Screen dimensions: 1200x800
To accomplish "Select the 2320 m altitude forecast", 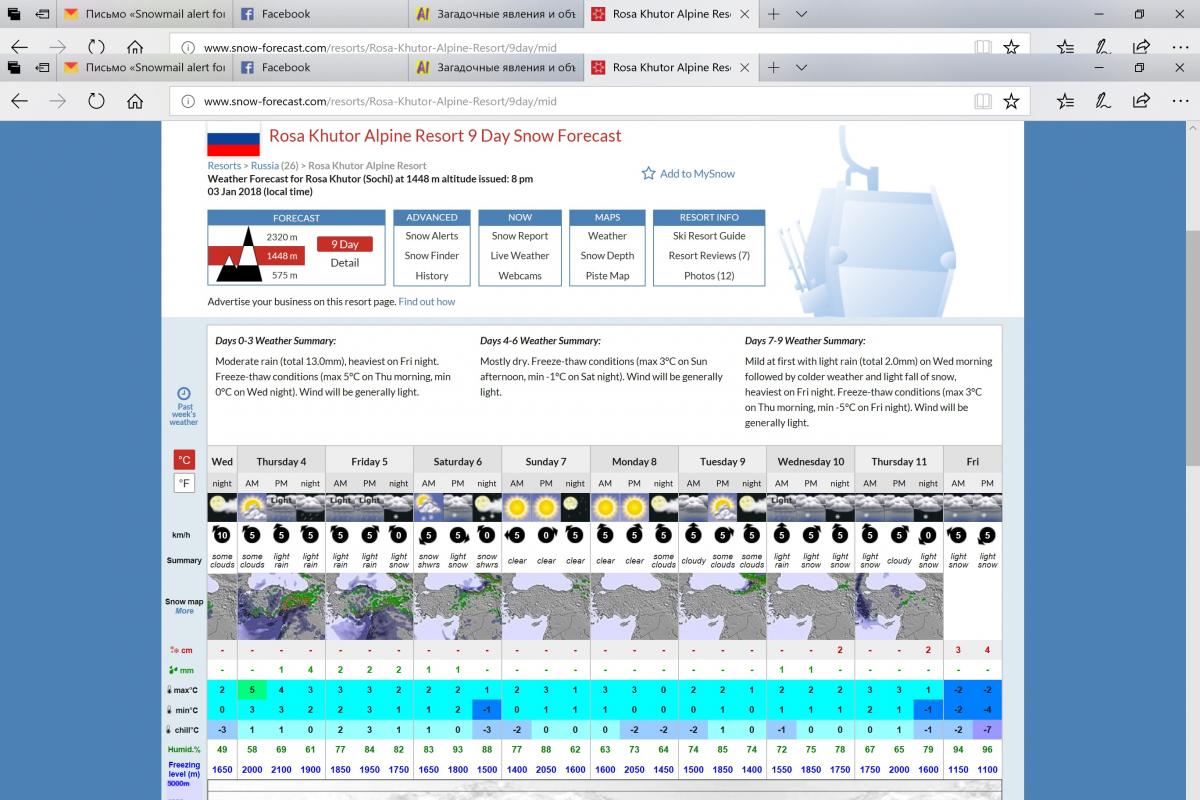I will tap(281, 237).
